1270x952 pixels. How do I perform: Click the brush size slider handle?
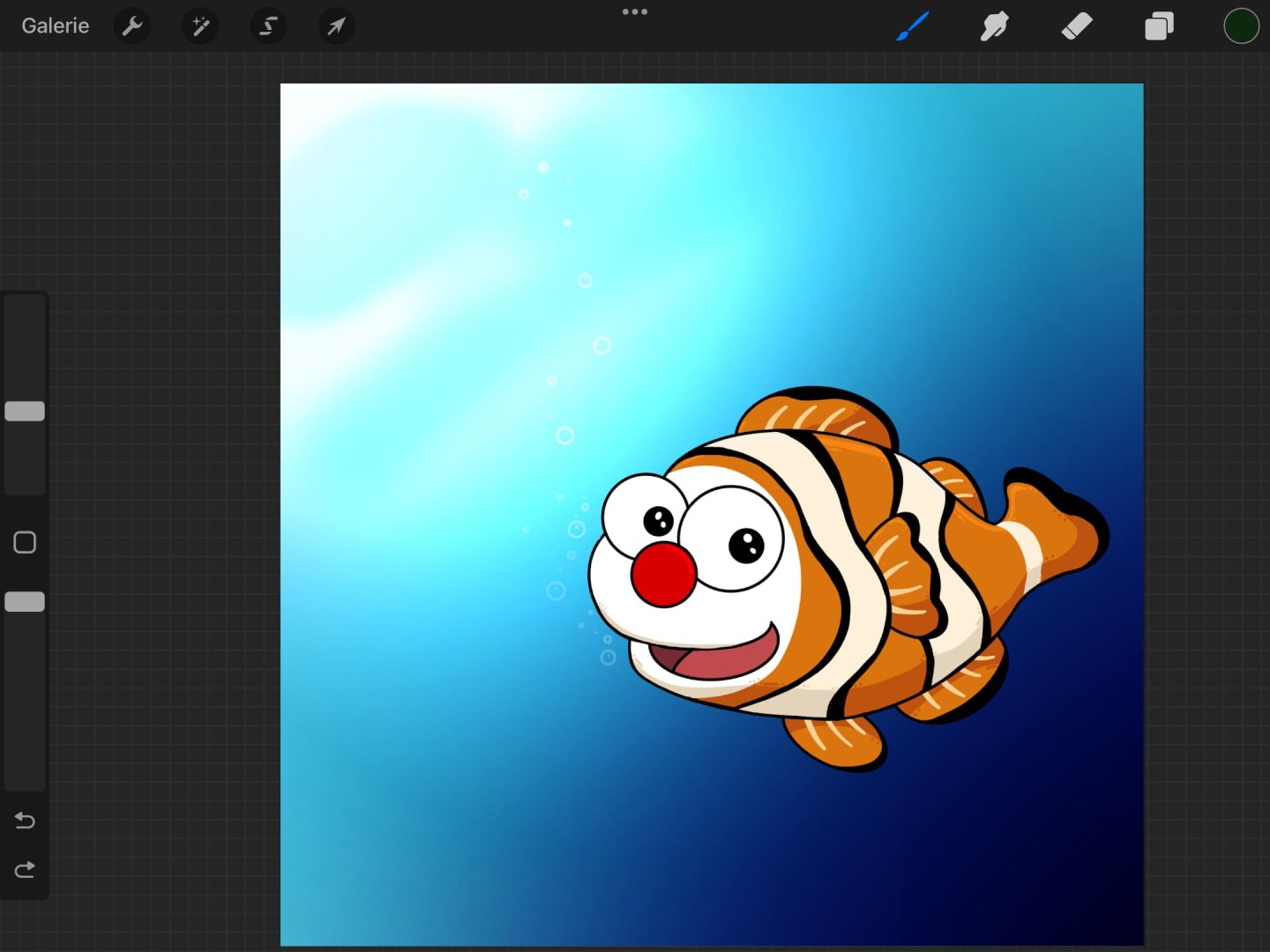(x=25, y=411)
